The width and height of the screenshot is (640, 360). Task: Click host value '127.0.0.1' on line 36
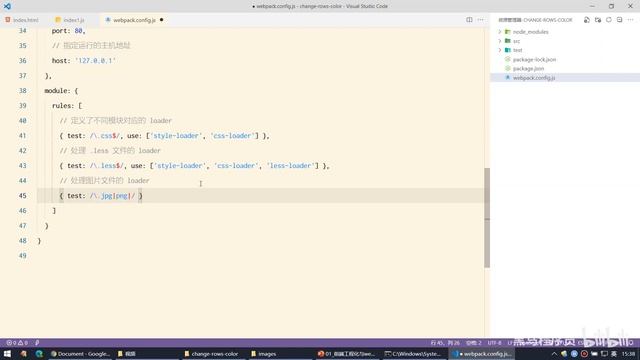(x=96, y=60)
